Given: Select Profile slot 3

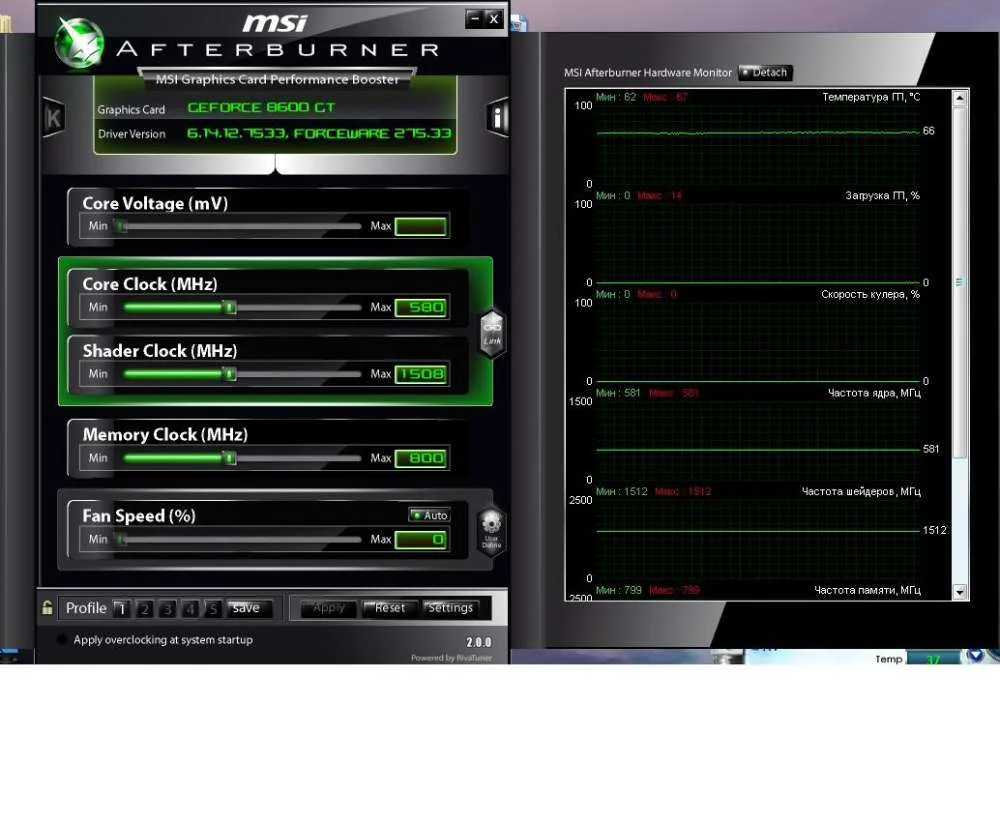Looking at the screenshot, I should (168, 609).
